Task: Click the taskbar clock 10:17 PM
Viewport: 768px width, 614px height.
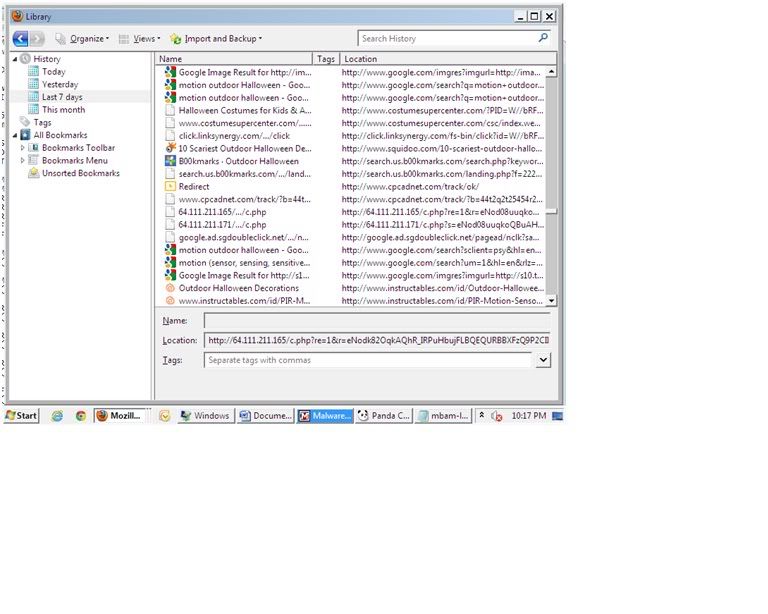Action: click(529, 416)
